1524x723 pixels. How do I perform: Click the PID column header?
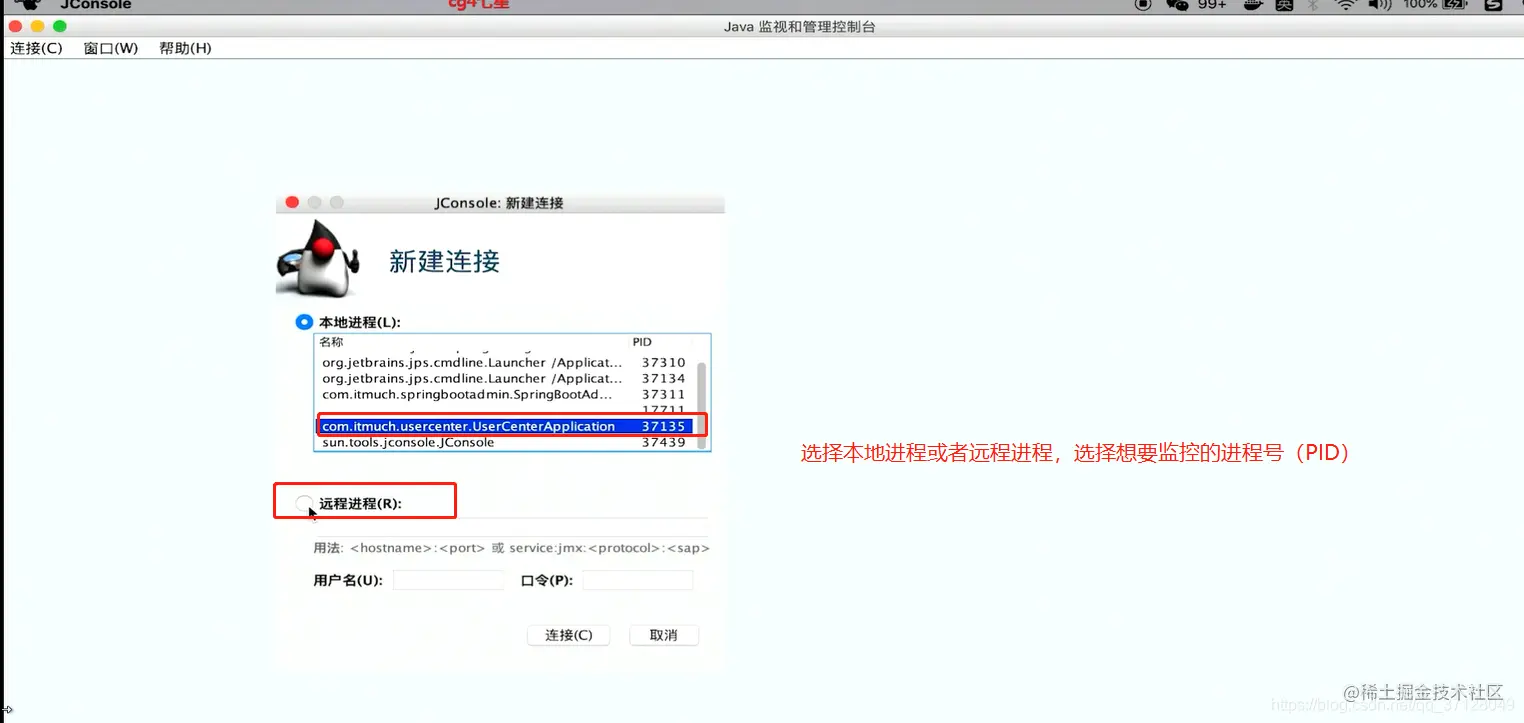coord(642,342)
